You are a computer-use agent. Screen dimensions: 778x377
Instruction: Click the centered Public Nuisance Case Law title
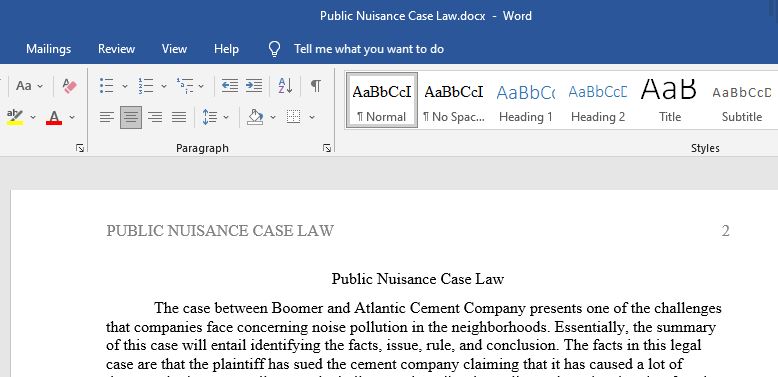point(418,279)
